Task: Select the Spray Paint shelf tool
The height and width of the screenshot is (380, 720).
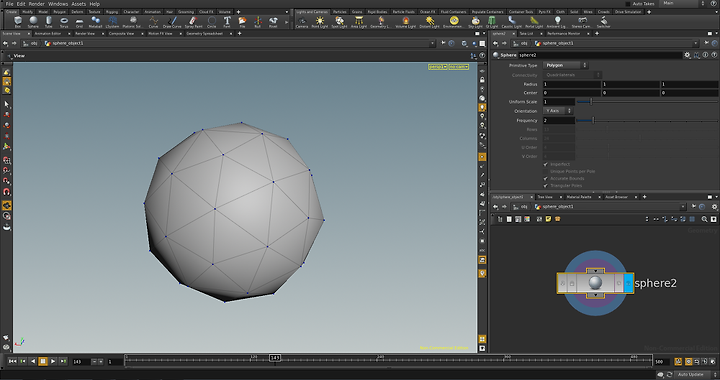Action: click(193, 22)
